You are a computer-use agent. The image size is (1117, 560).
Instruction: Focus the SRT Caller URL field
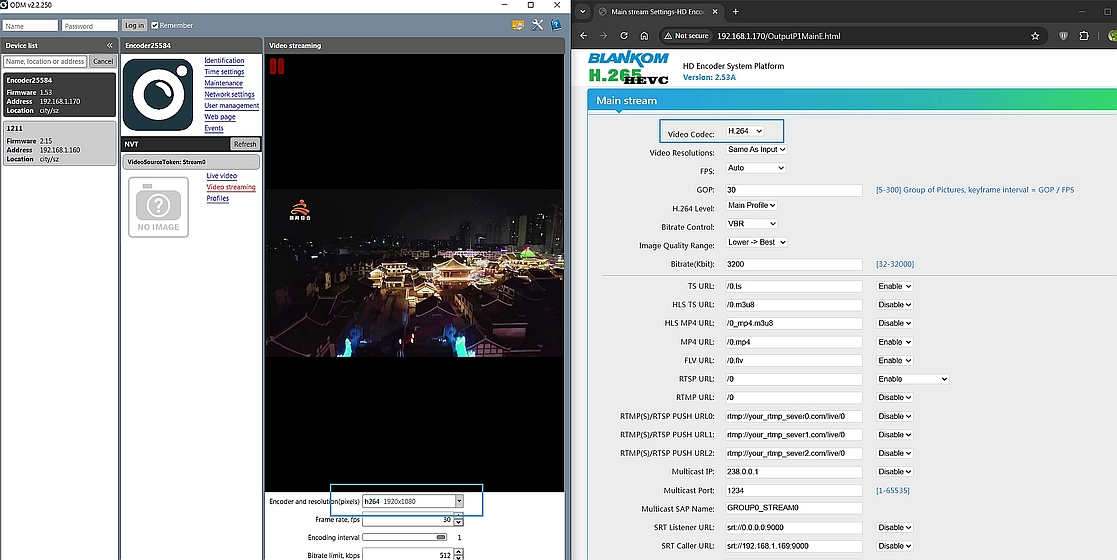(794, 546)
